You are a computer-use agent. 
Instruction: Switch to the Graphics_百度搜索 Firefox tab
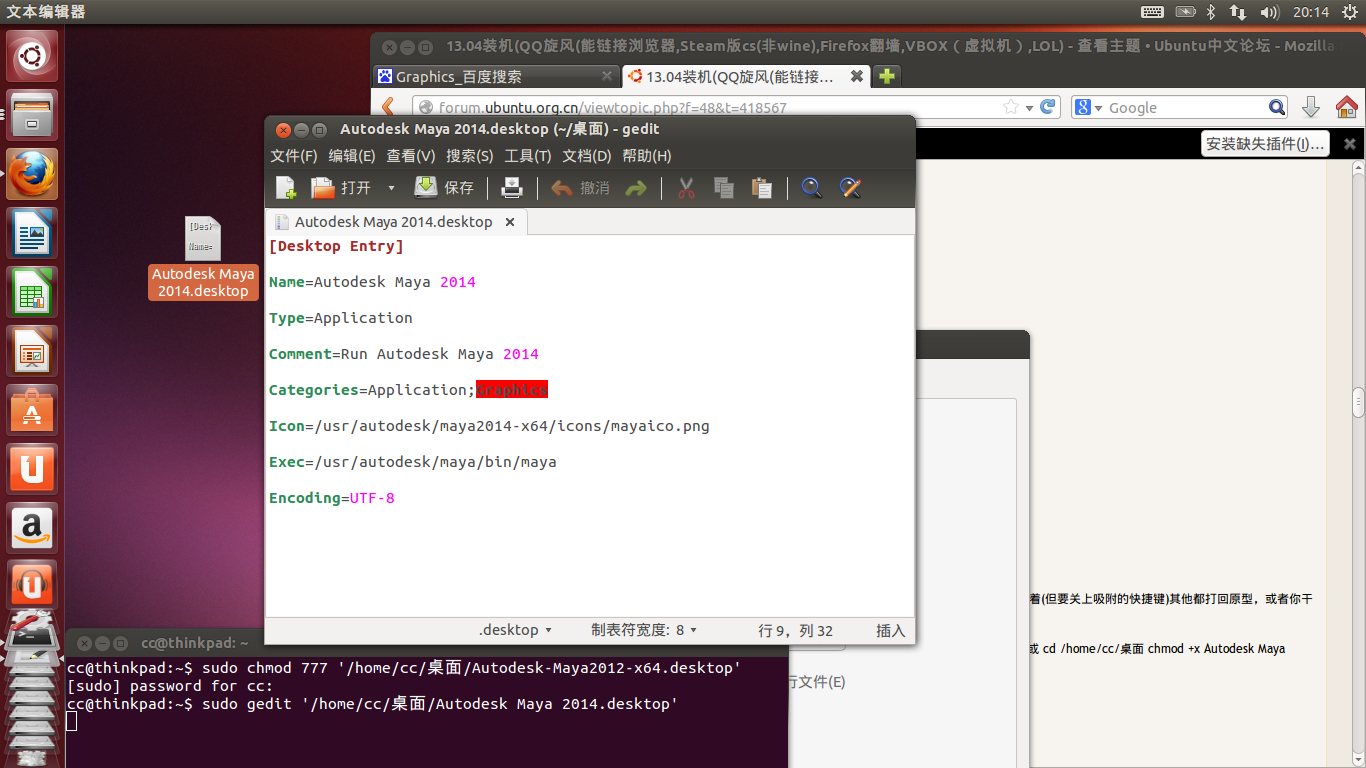[x=496, y=76]
